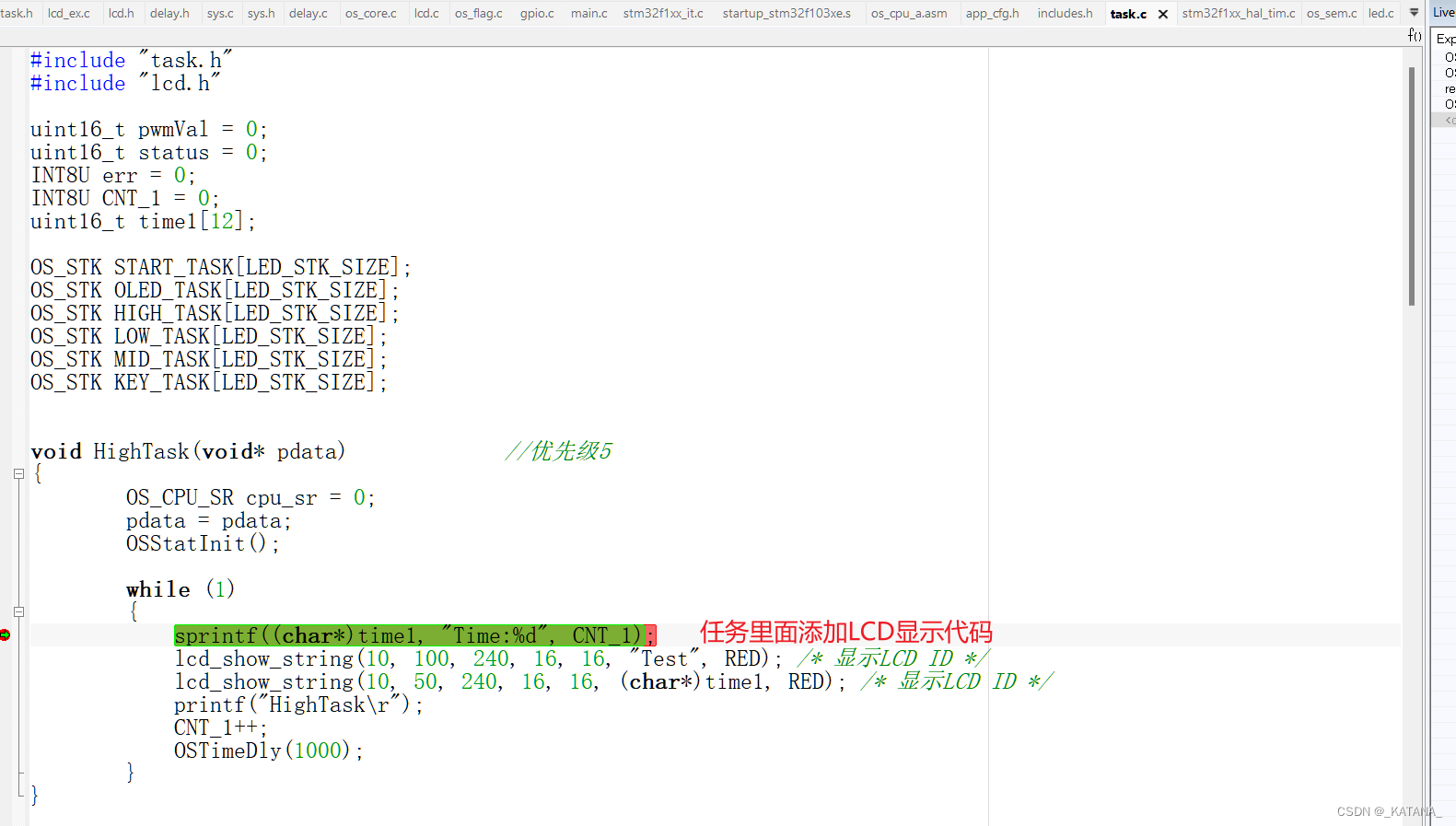1456x826 pixels.
Task: Click the while (1) statement
Action: [181, 589]
